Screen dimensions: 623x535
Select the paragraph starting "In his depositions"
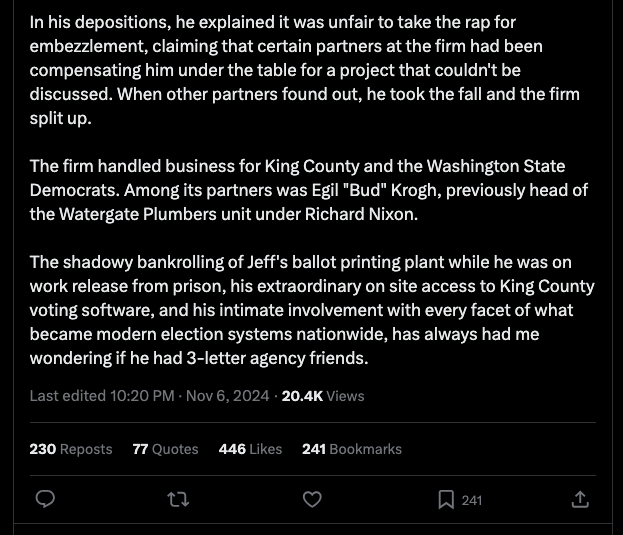[x=304, y=70]
